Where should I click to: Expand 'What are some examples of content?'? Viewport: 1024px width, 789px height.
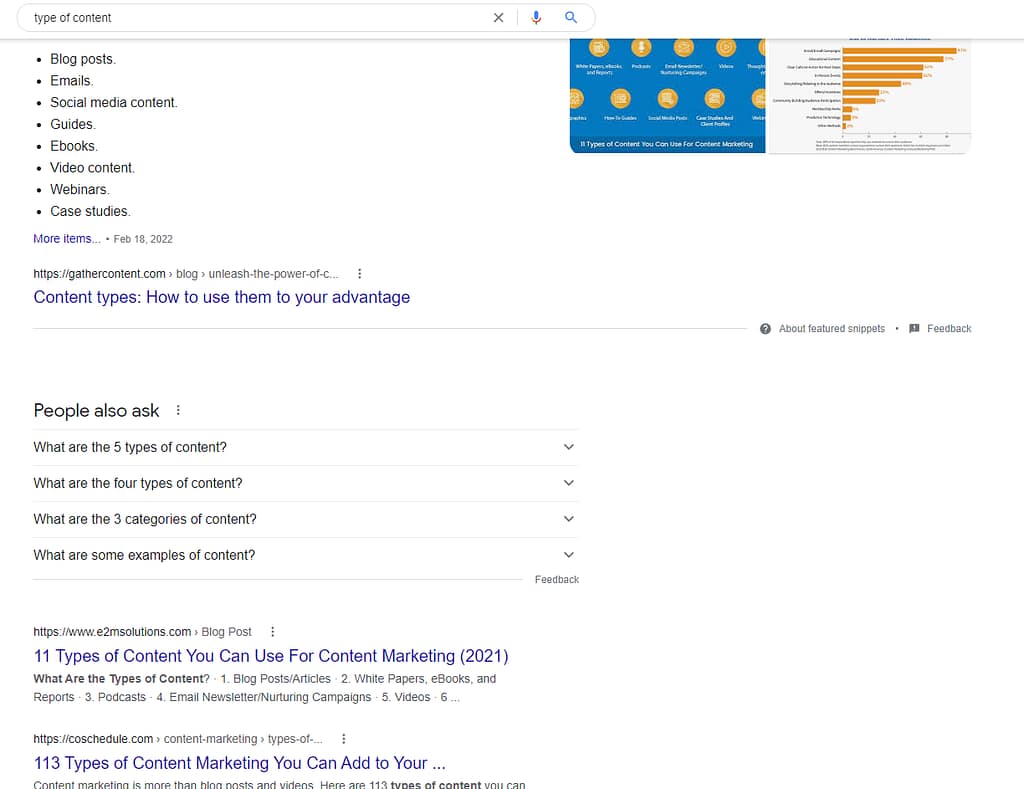[x=305, y=555]
